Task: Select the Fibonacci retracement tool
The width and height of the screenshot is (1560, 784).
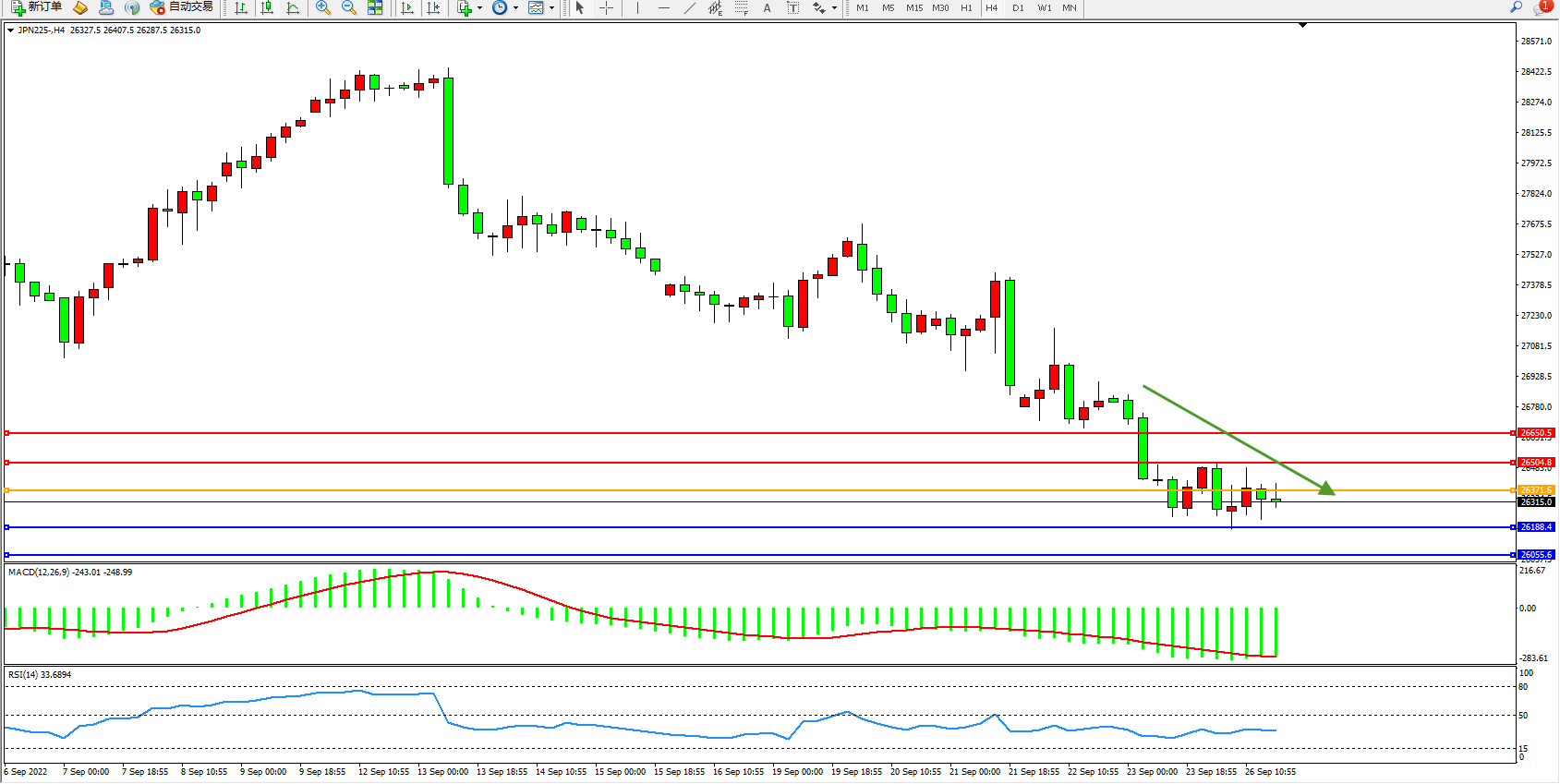Action: point(741,7)
